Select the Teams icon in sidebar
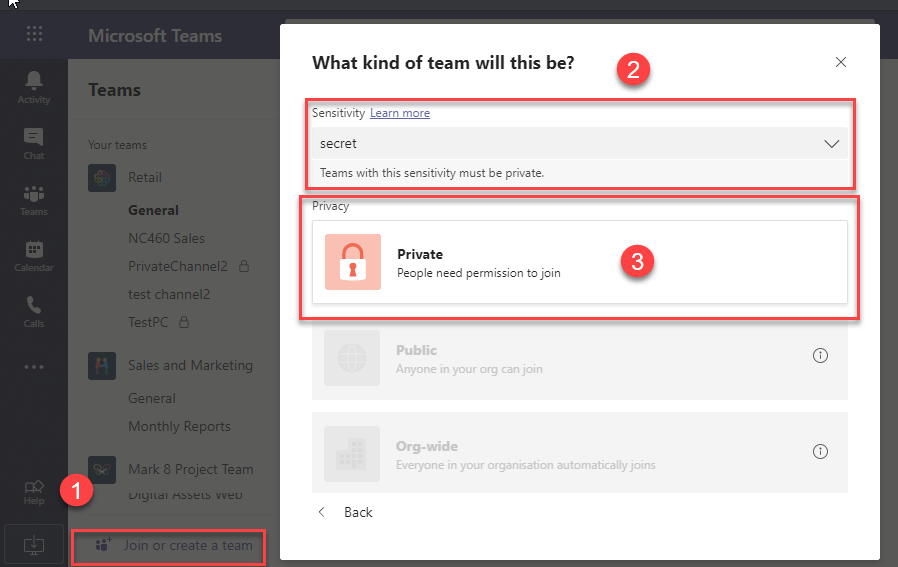This screenshot has height=567, width=898. click(x=34, y=199)
